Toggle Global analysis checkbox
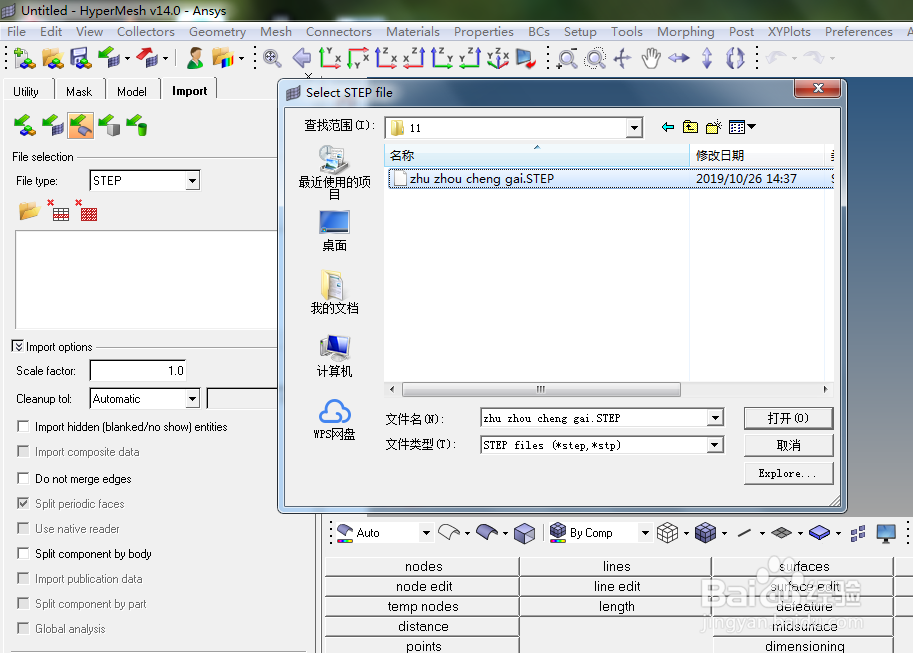This screenshot has height=653, width=913. point(23,629)
